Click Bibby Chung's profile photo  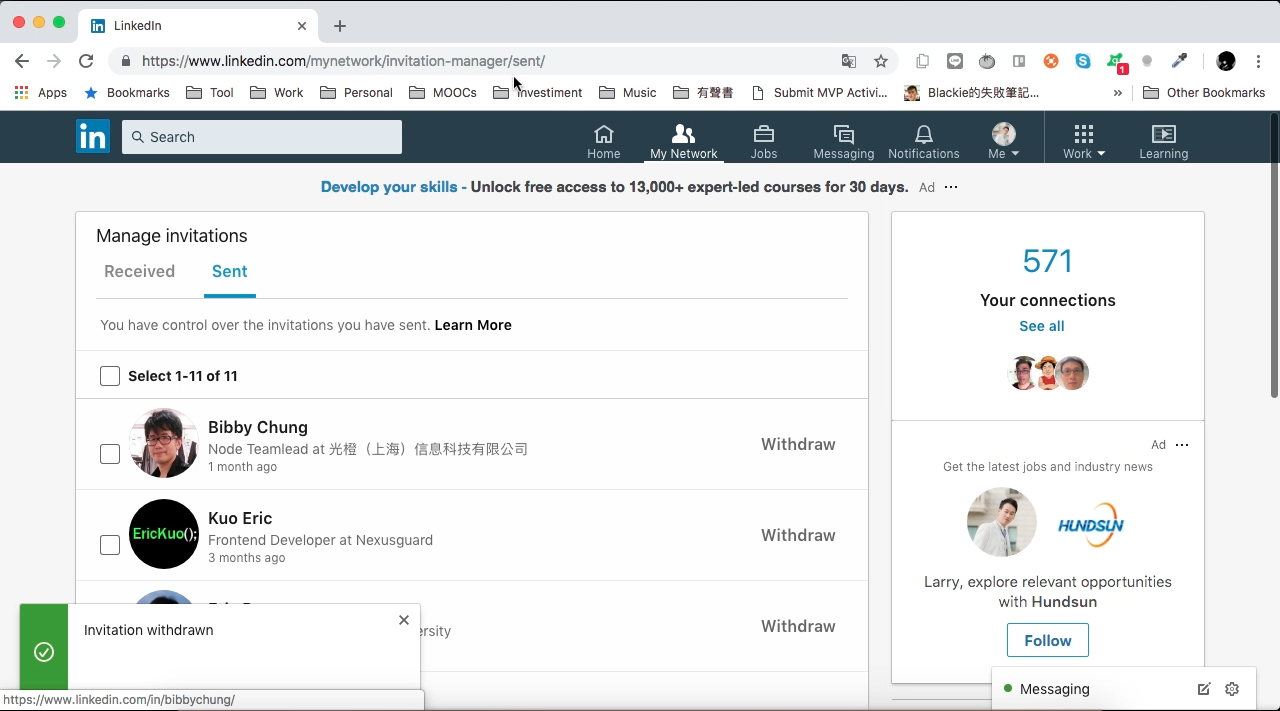click(x=164, y=443)
